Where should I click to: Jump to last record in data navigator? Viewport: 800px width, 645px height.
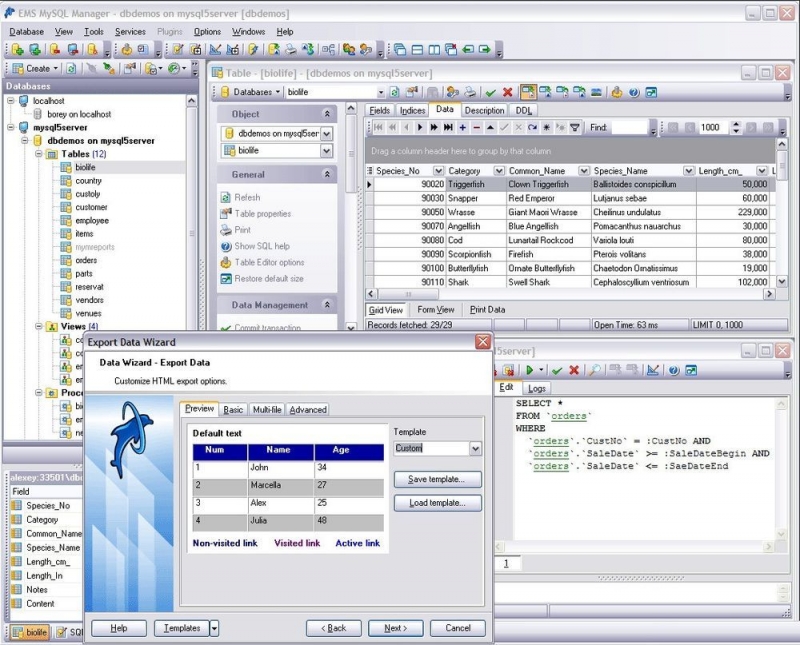point(448,128)
